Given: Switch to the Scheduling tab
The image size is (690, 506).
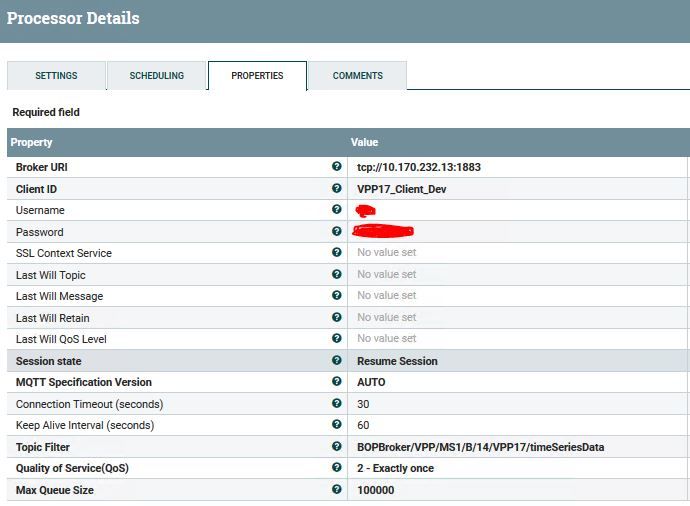Looking at the screenshot, I should click(157, 76).
